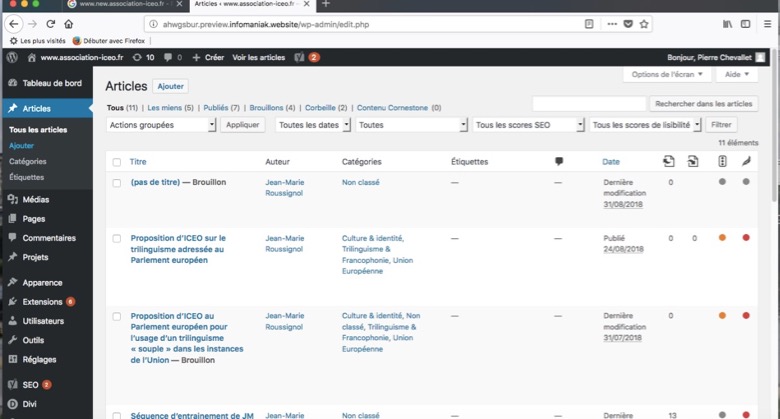Sort articles by Titre column header
This screenshot has height=419, width=780.
tap(138, 162)
